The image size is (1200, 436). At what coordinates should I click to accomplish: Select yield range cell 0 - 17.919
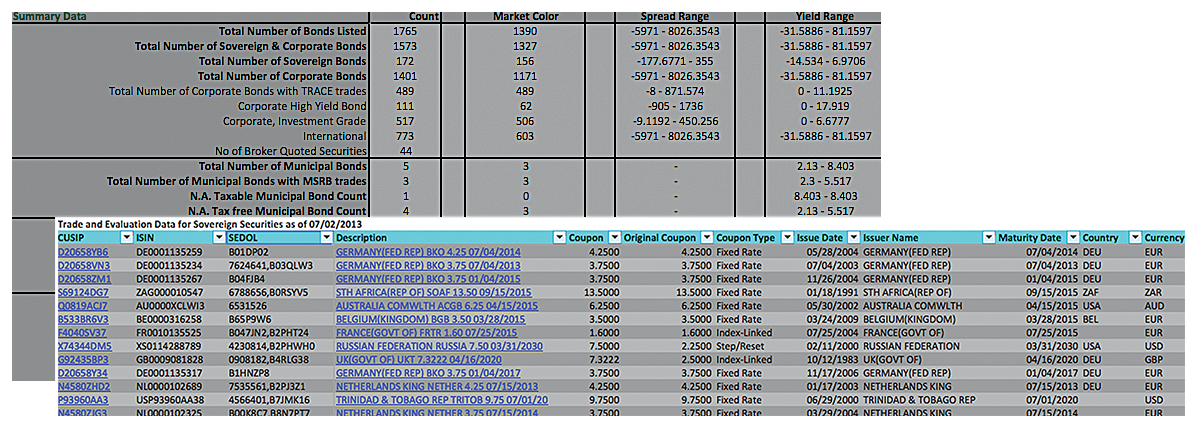(823, 106)
